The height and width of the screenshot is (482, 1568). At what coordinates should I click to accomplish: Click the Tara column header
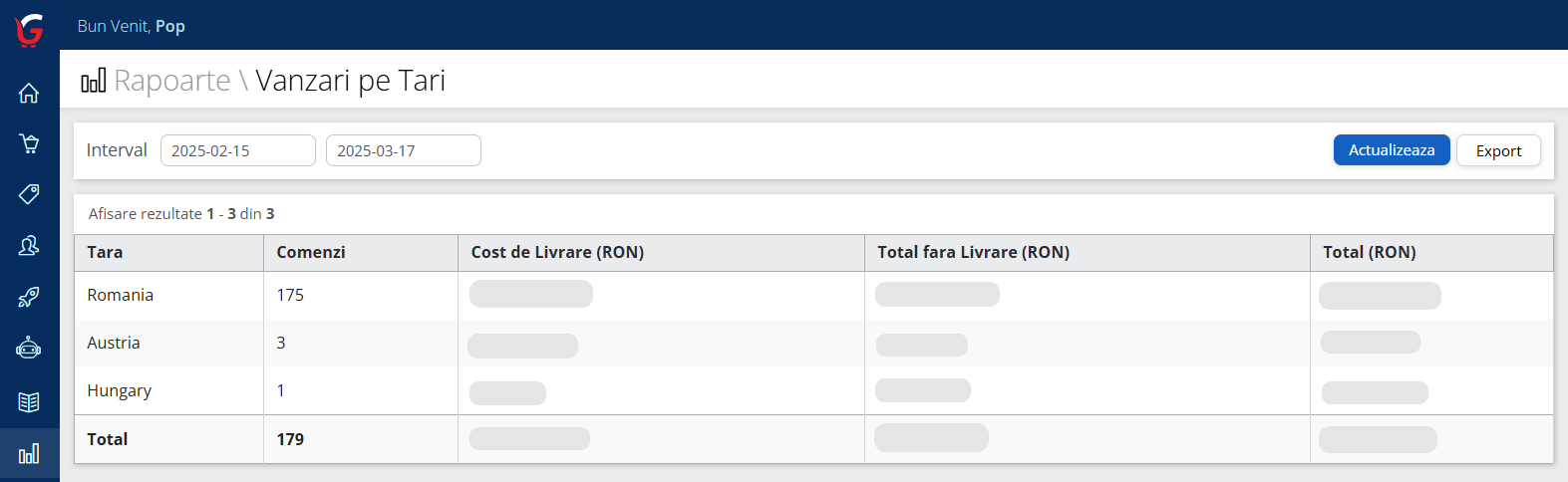105,253
